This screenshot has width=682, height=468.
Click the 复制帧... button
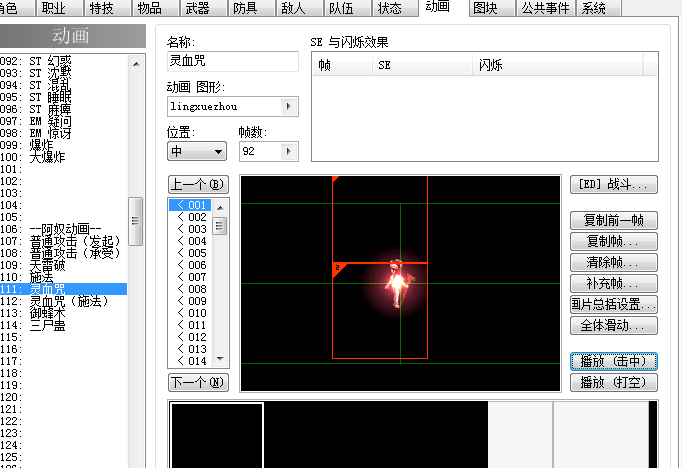point(614,241)
